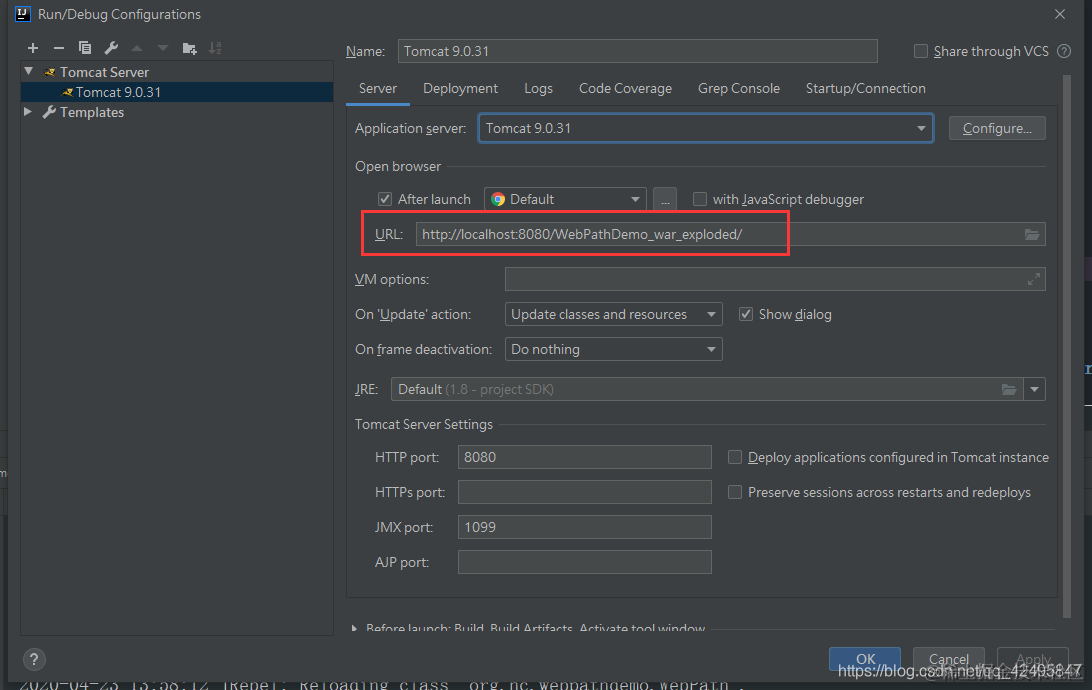Open the JRE dropdown arrow
This screenshot has height=690, width=1092.
(x=1034, y=389)
